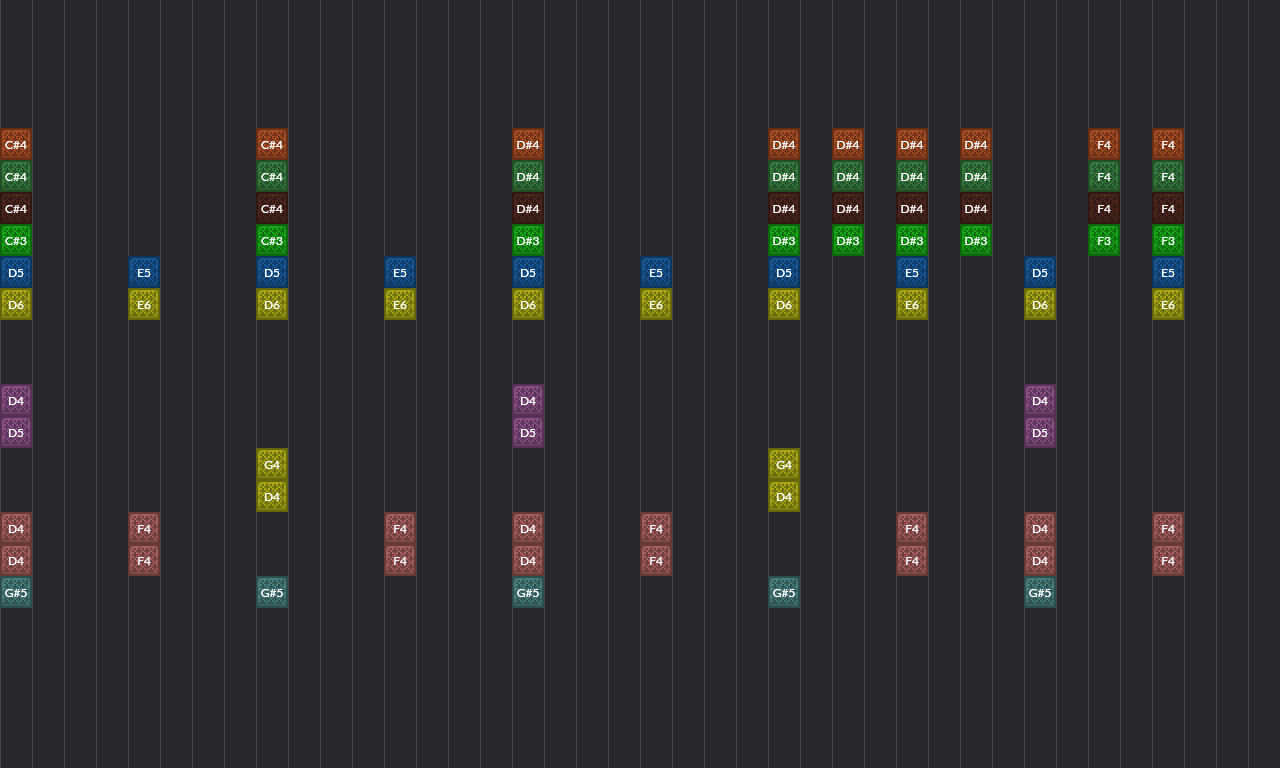This screenshot has height=768, width=1280.
Task: Select the dark red D#4 note mid-screen
Action: (784, 208)
